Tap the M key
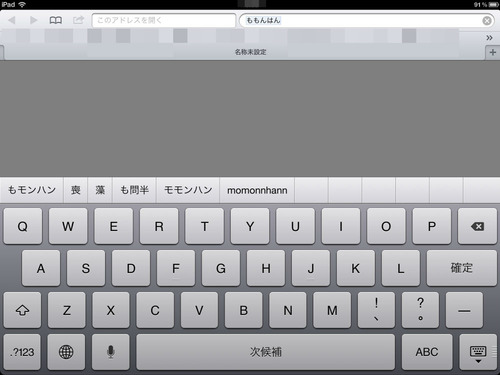Image resolution: width=500 pixels, height=375 pixels. [332, 310]
